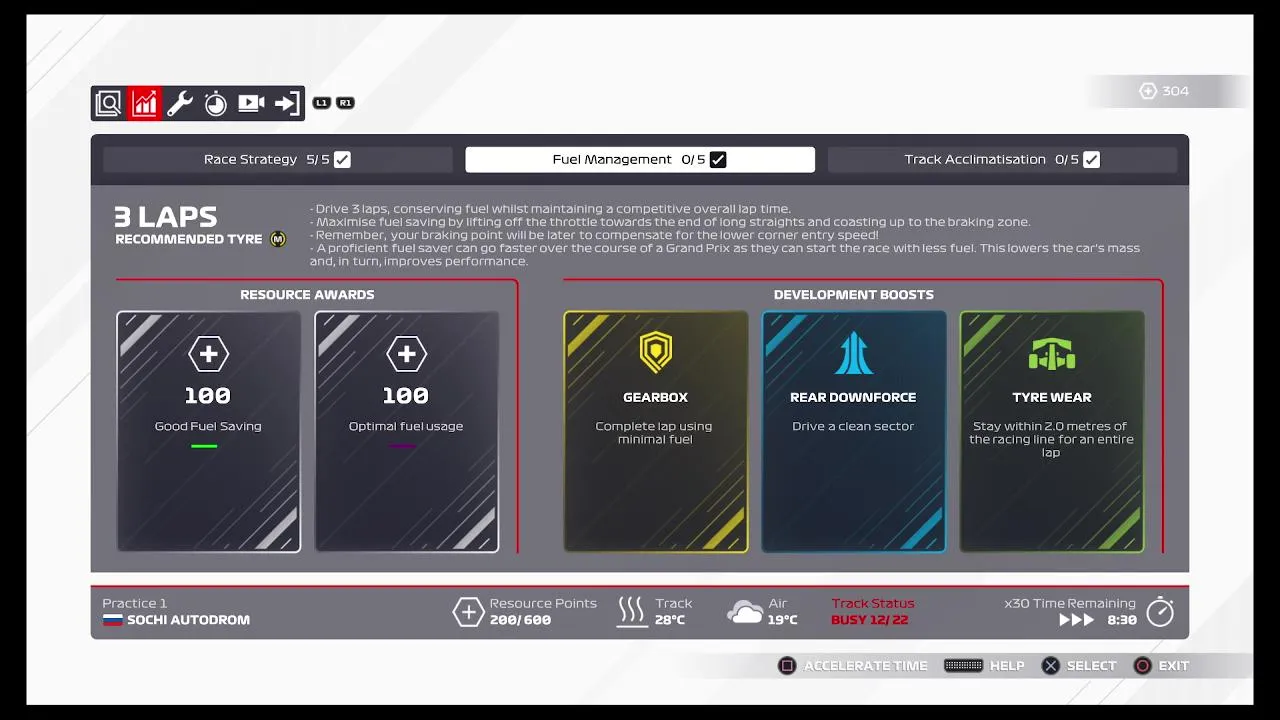Viewport: 1280px width, 720px height.
Task: Click the Gearbox shield icon
Action: 655,352
